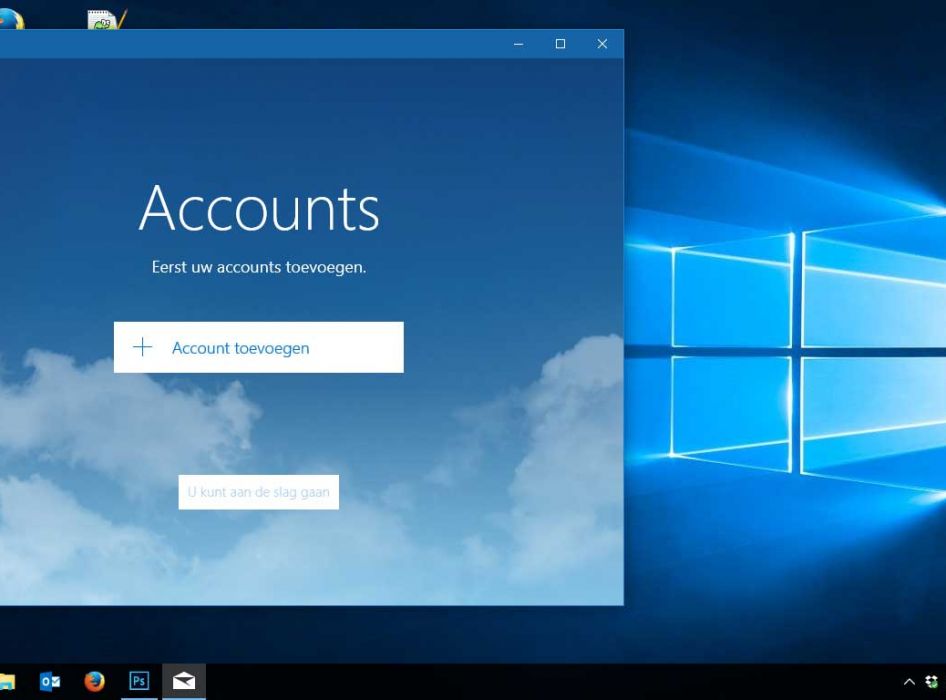Click the Accounts heading text

pos(259,208)
